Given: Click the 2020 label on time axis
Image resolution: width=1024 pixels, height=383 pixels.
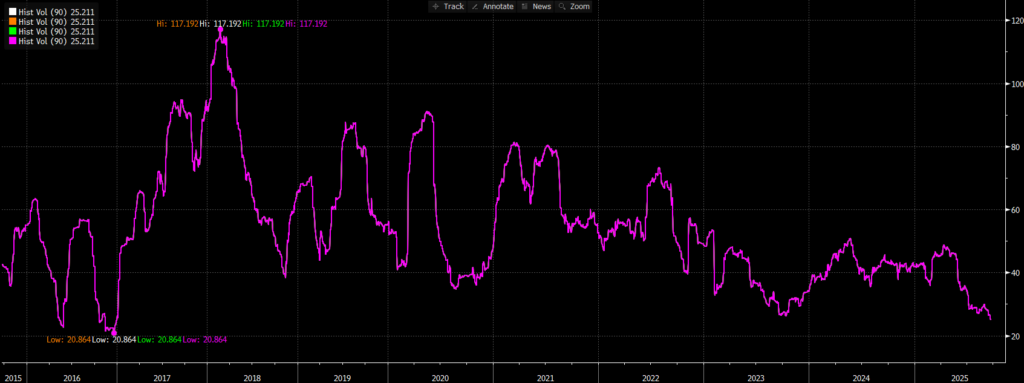Looking at the screenshot, I should pyautogui.click(x=440, y=378).
